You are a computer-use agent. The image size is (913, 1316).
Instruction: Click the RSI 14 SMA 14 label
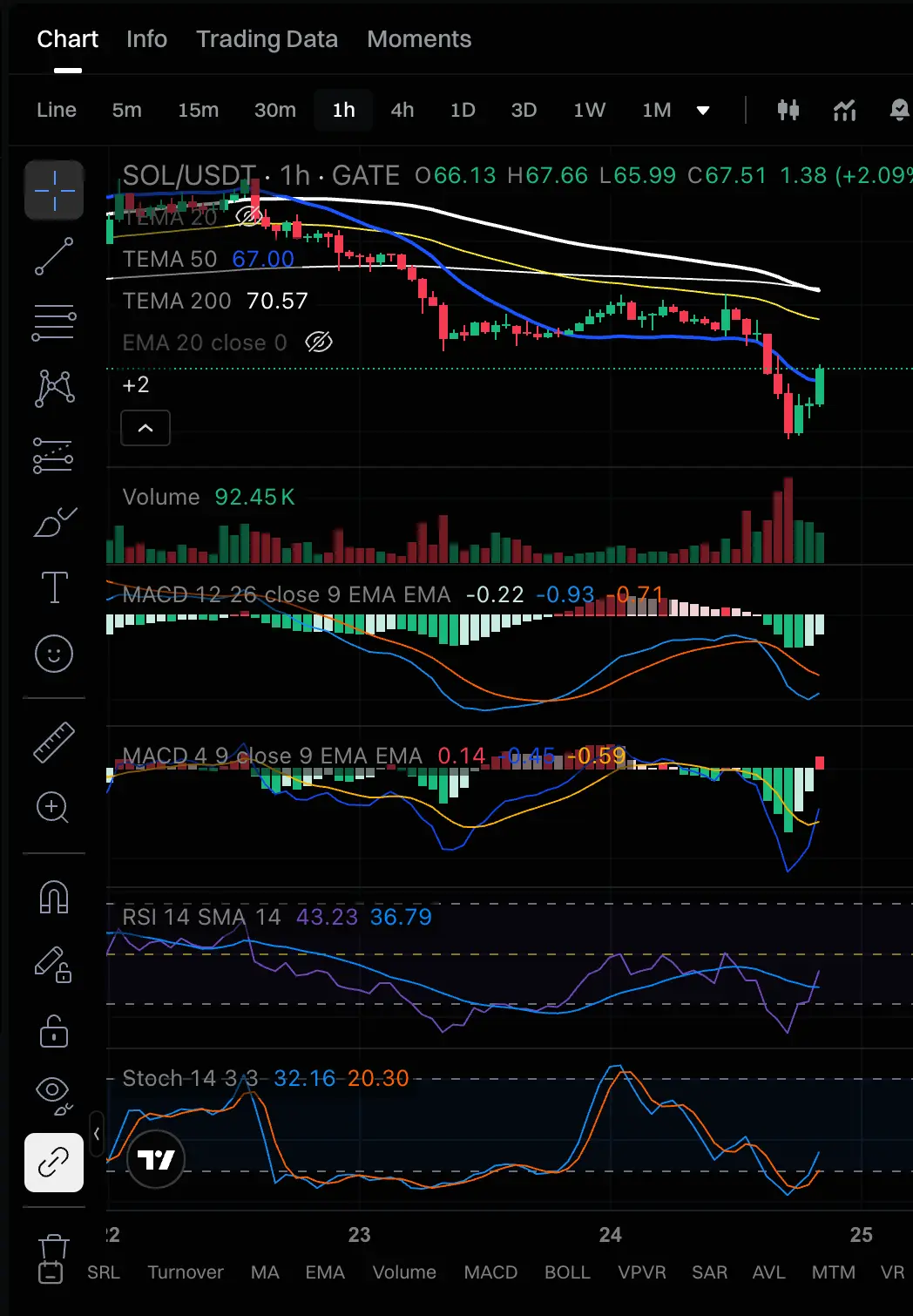point(201,917)
